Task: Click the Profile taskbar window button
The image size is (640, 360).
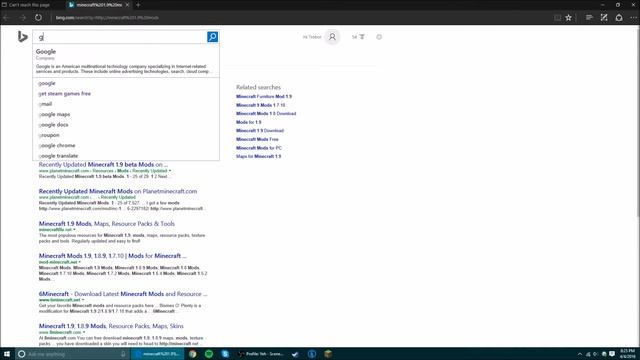Action: (x=261, y=354)
